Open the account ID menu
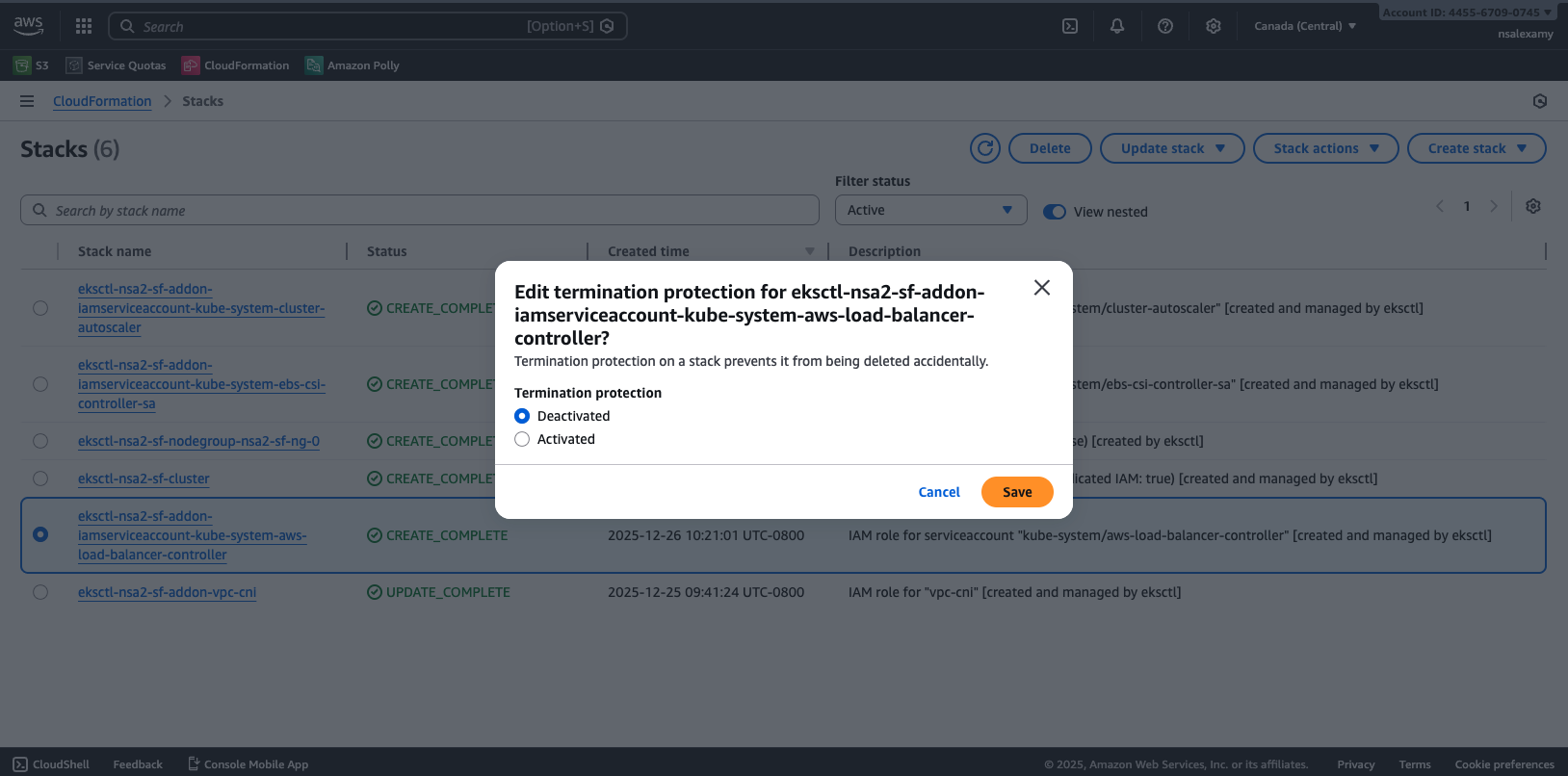 1467,13
